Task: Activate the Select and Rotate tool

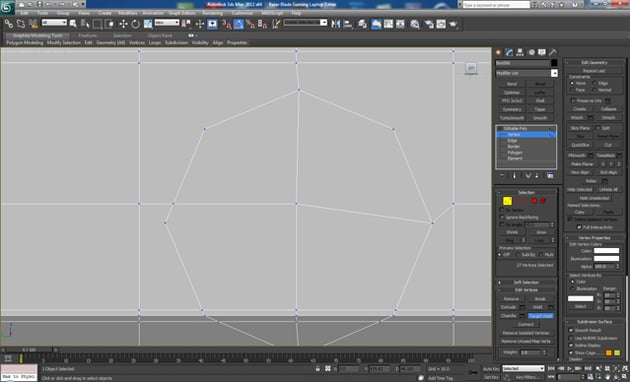Action: coord(135,24)
